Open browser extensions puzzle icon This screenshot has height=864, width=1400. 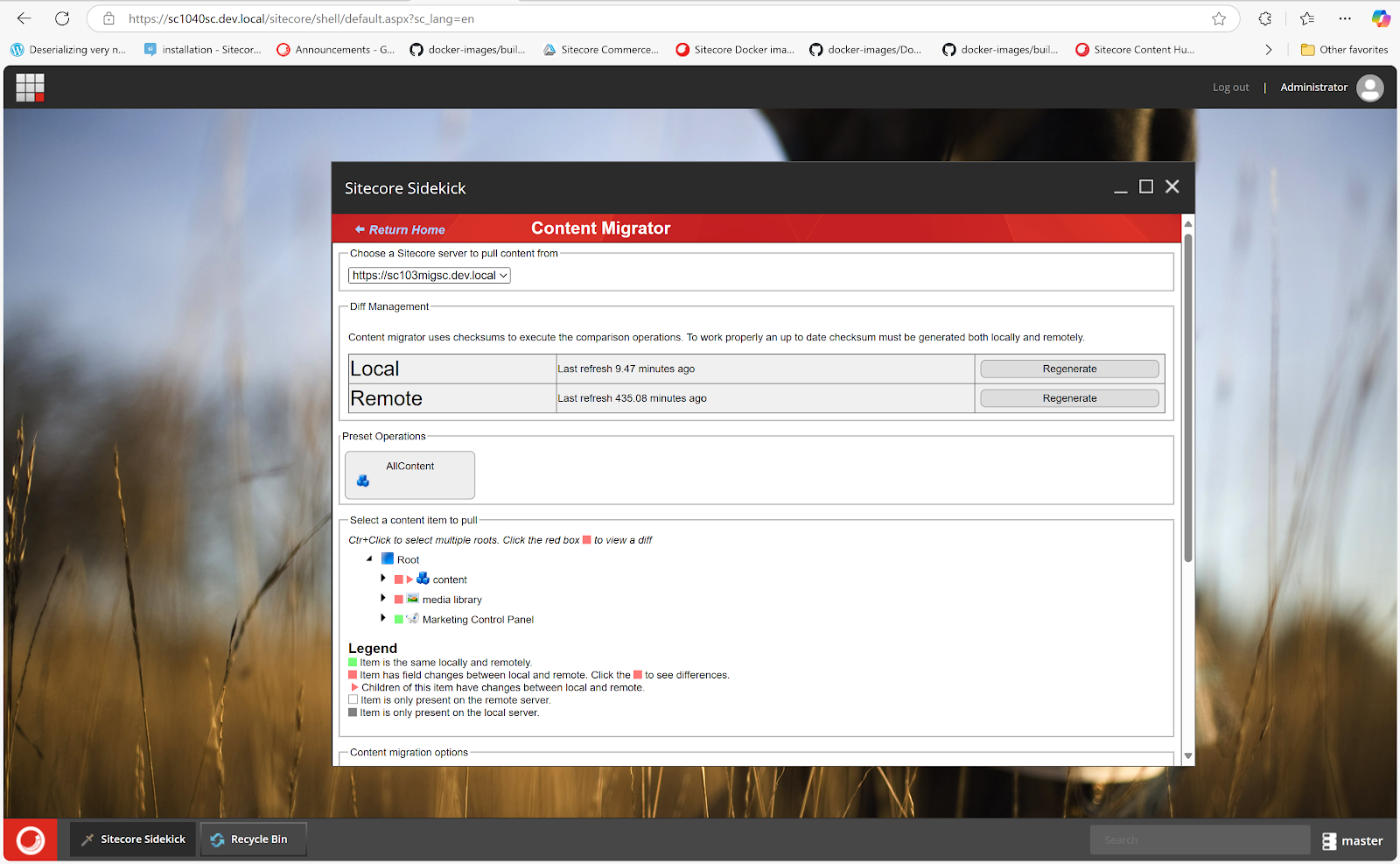click(x=1265, y=18)
